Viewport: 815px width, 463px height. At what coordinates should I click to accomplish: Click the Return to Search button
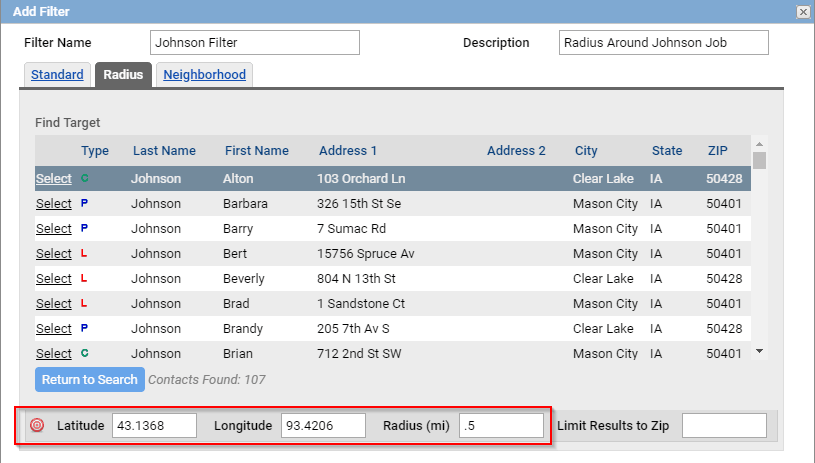(x=90, y=379)
